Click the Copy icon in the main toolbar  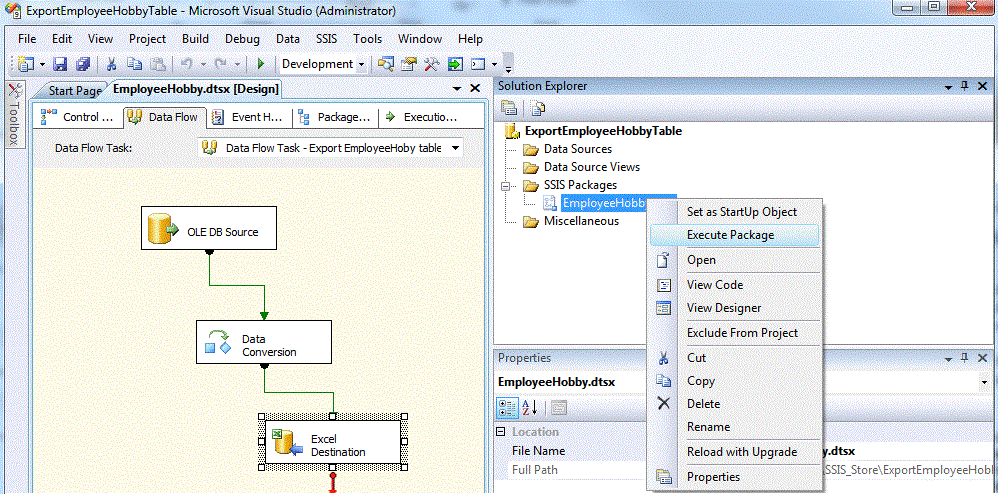point(134,64)
